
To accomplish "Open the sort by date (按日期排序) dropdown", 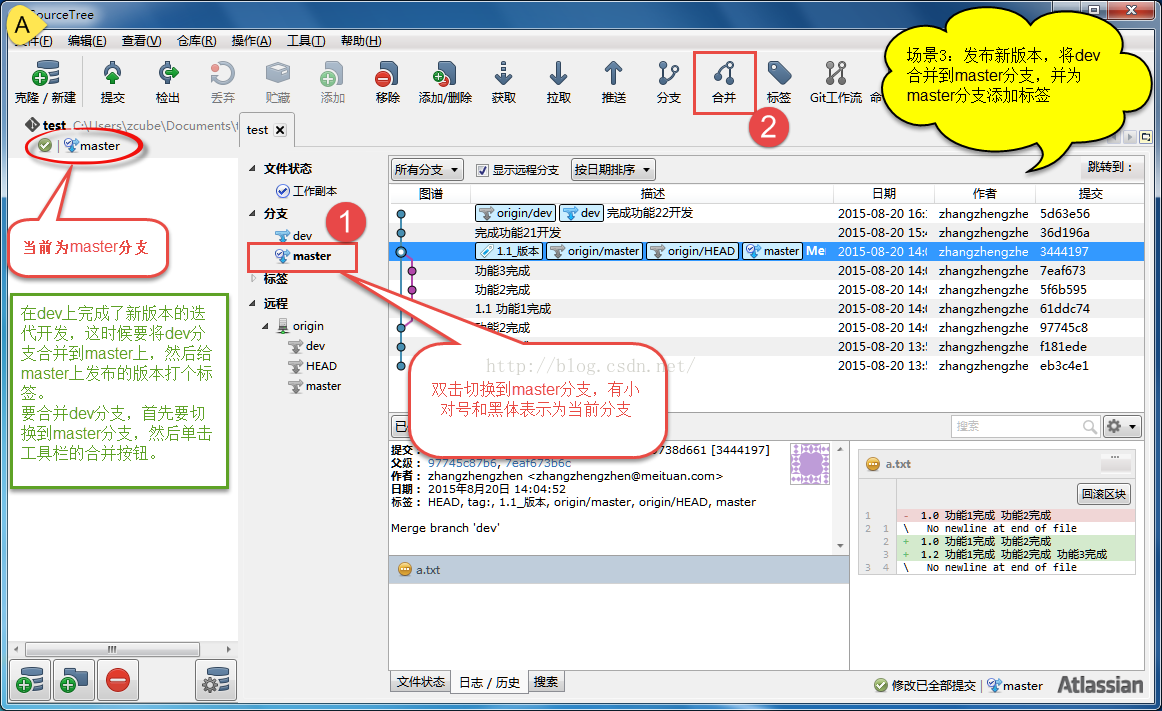I will pyautogui.click(x=613, y=170).
